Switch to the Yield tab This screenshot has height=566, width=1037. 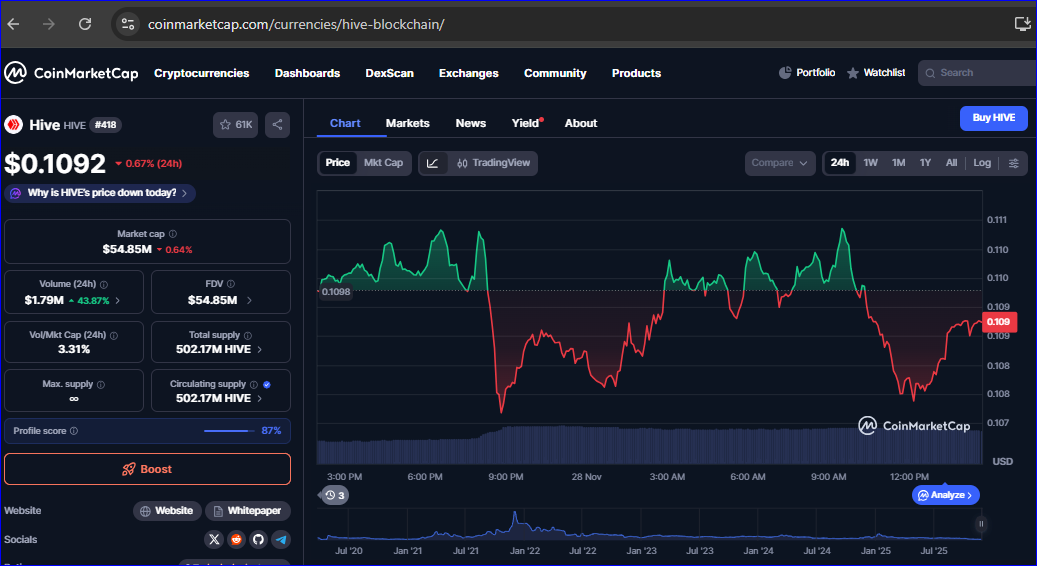(x=526, y=123)
